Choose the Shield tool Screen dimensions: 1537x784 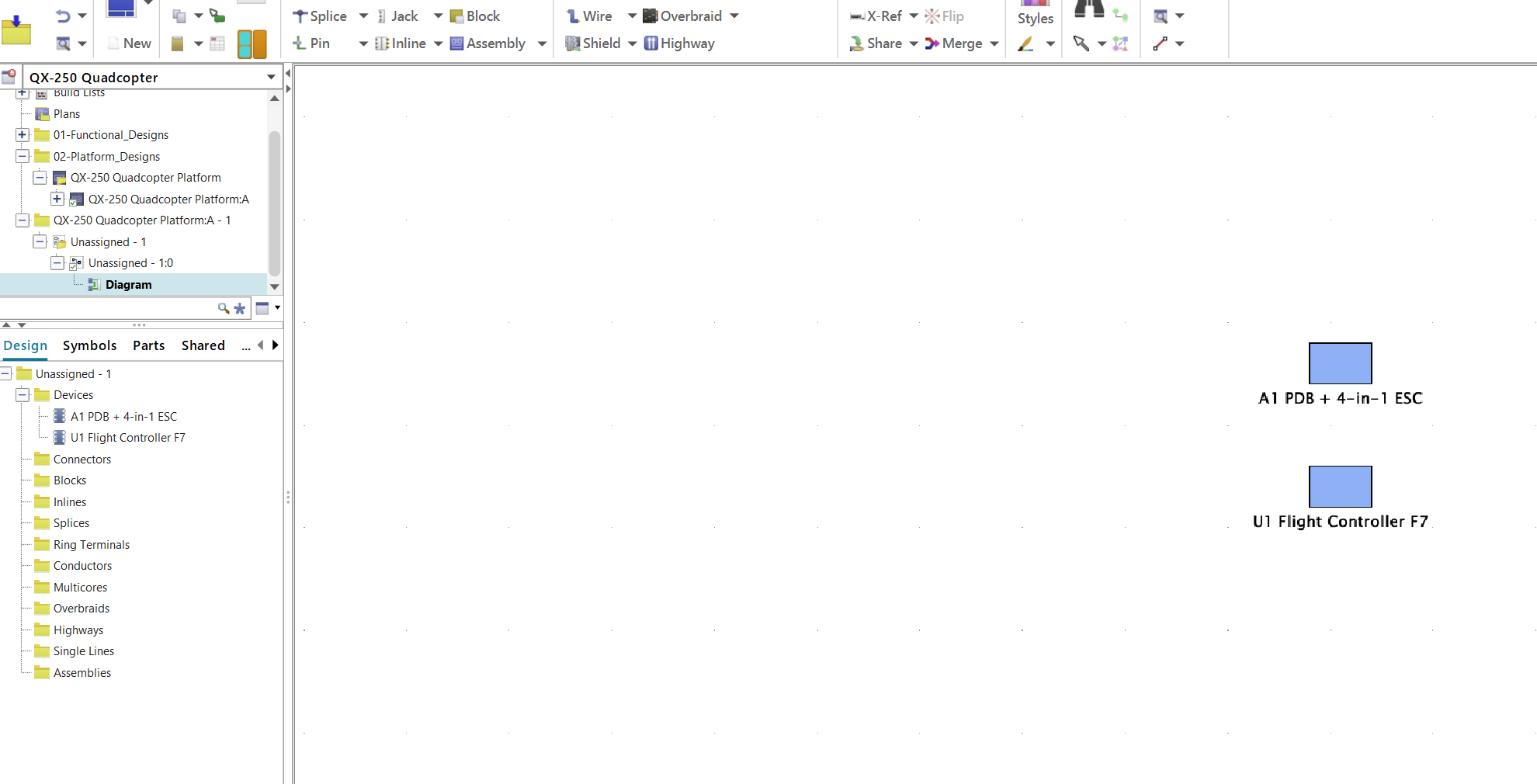click(593, 43)
